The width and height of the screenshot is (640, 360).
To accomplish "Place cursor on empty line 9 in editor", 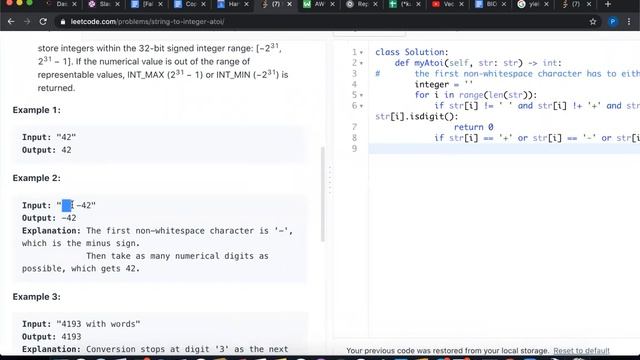I will tap(504, 149).
